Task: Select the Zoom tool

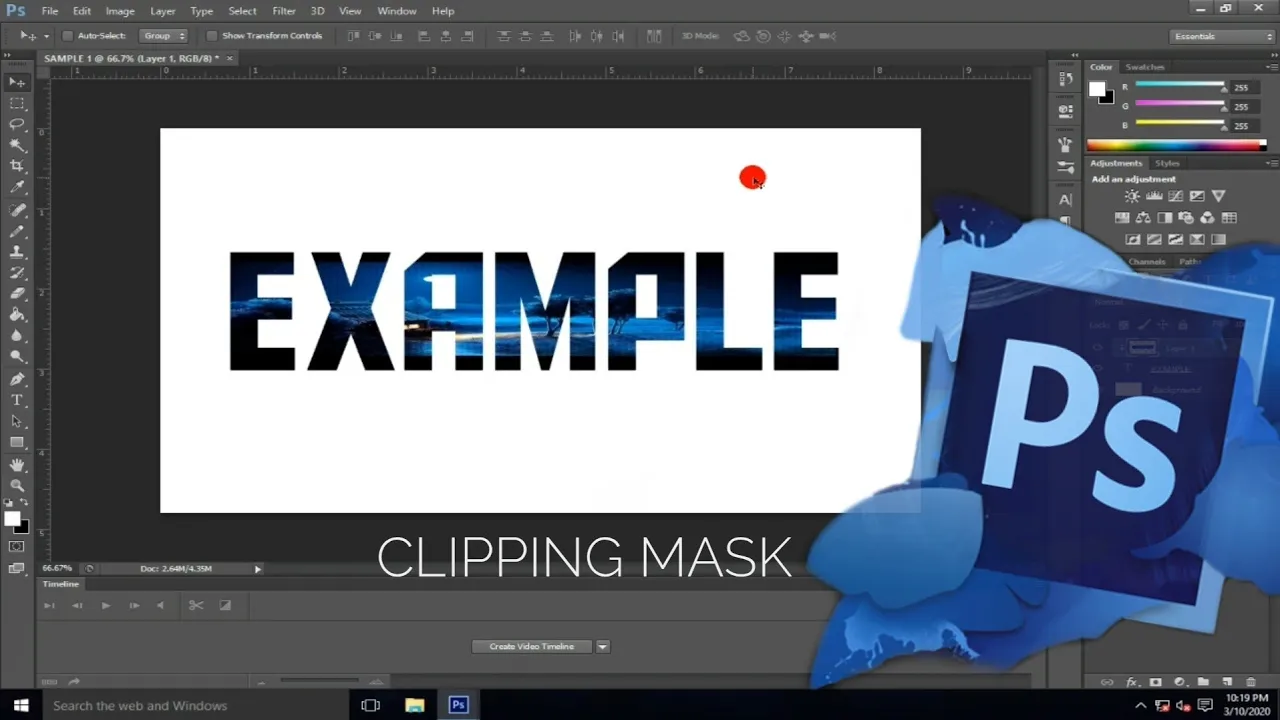Action: point(17,487)
